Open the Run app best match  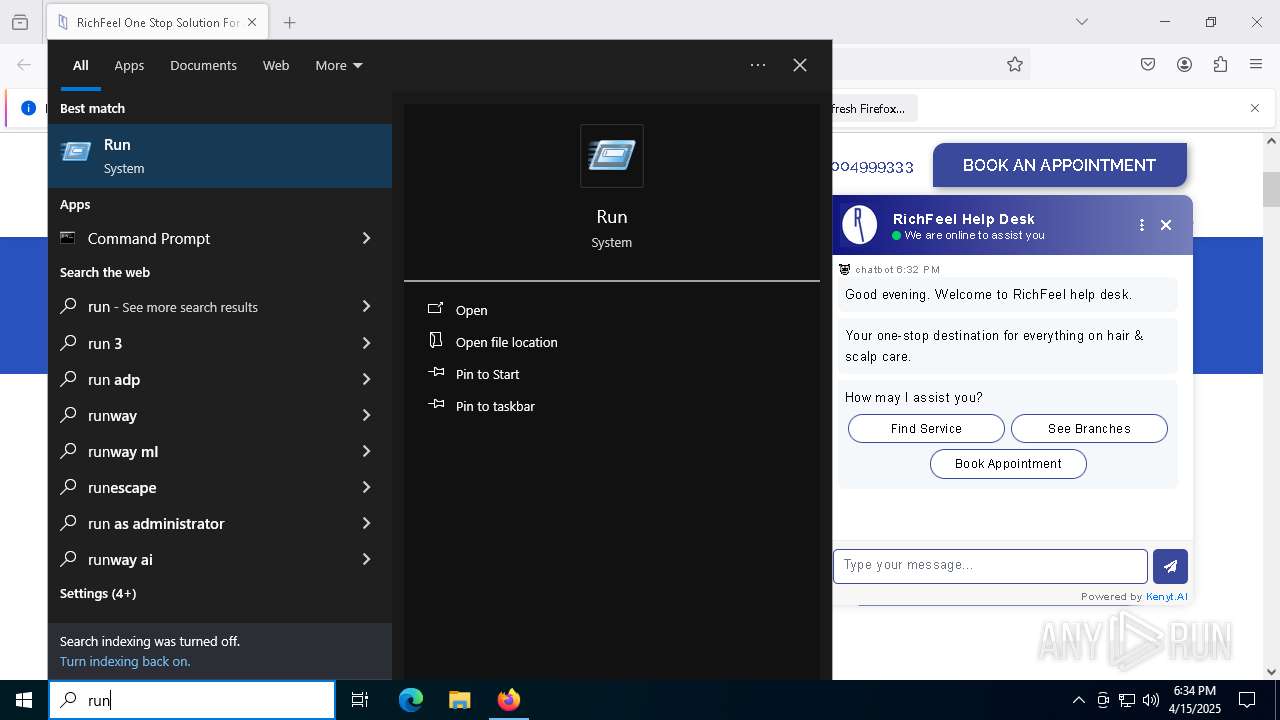click(x=220, y=156)
